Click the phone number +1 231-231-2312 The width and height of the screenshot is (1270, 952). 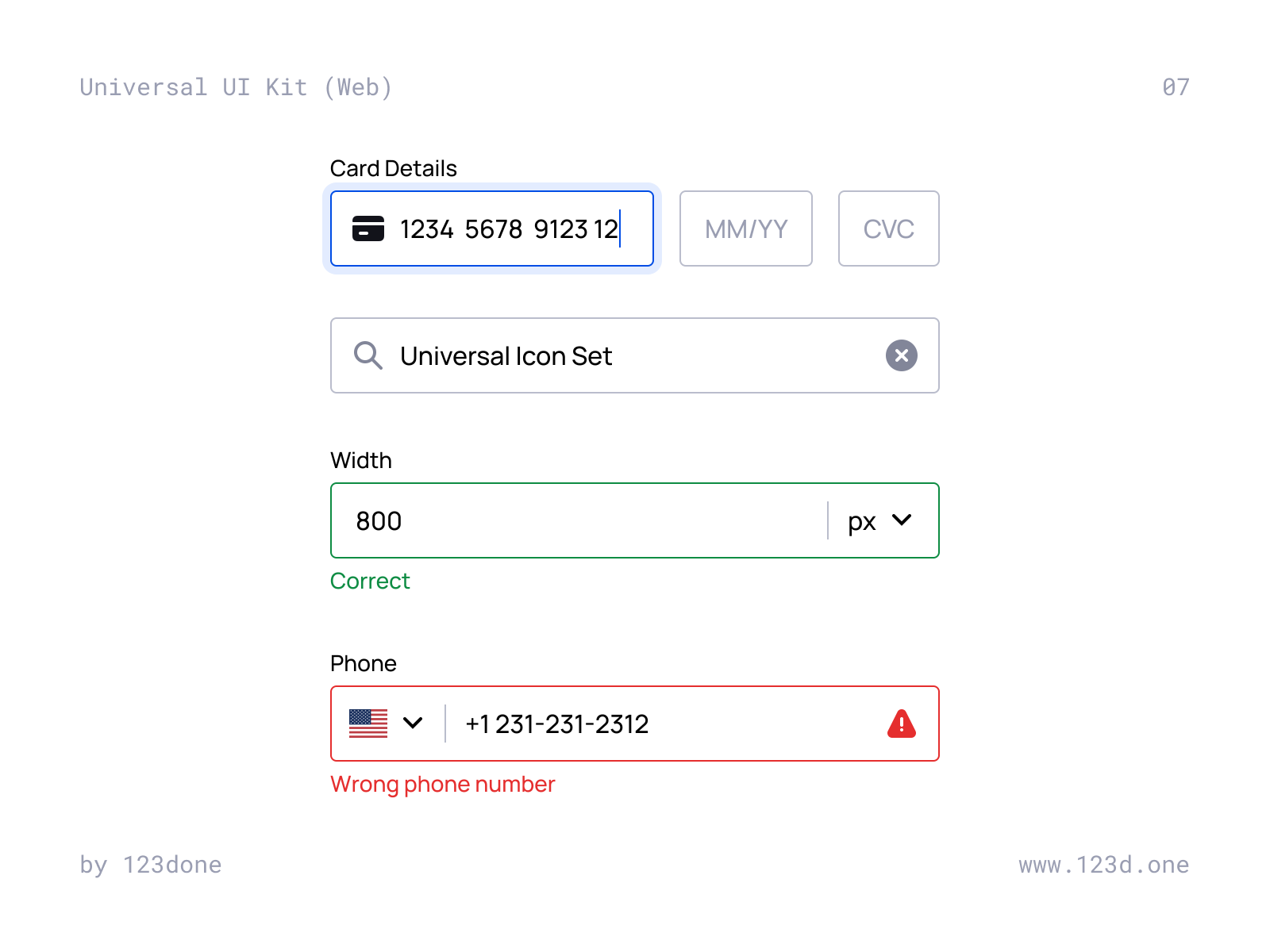(x=557, y=724)
